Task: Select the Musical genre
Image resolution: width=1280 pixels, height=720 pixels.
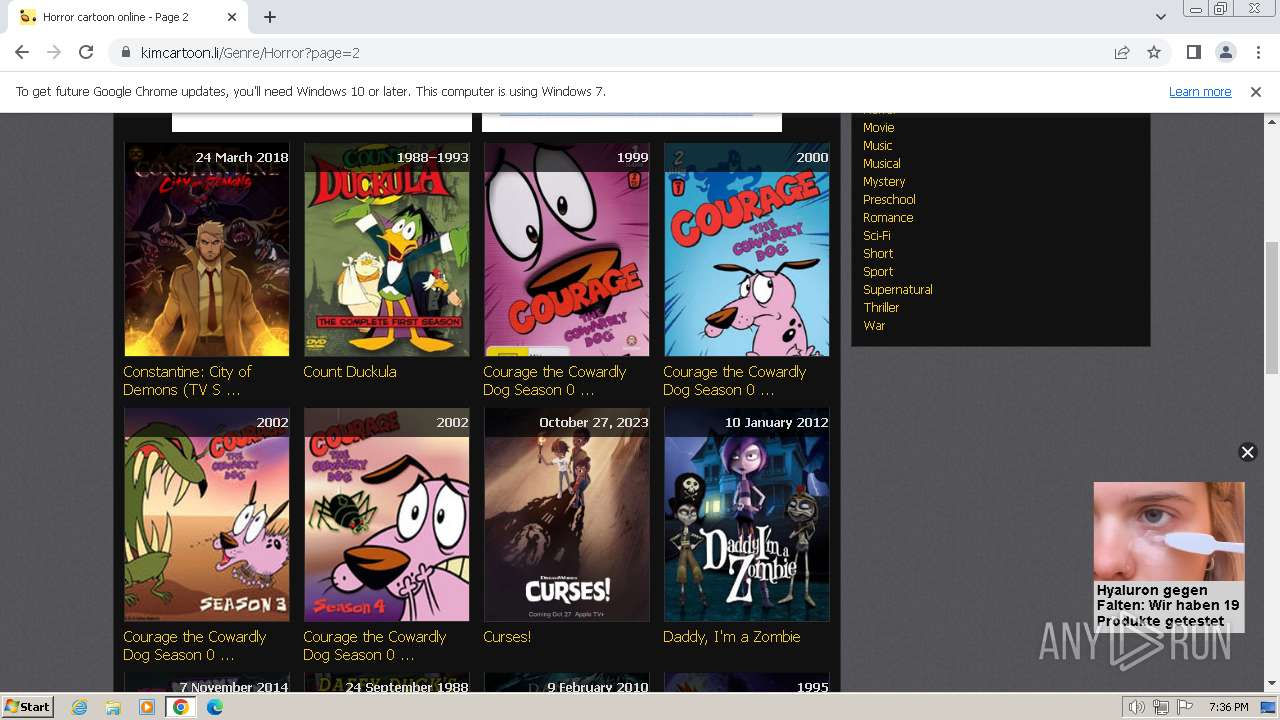Action: (882, 163)
